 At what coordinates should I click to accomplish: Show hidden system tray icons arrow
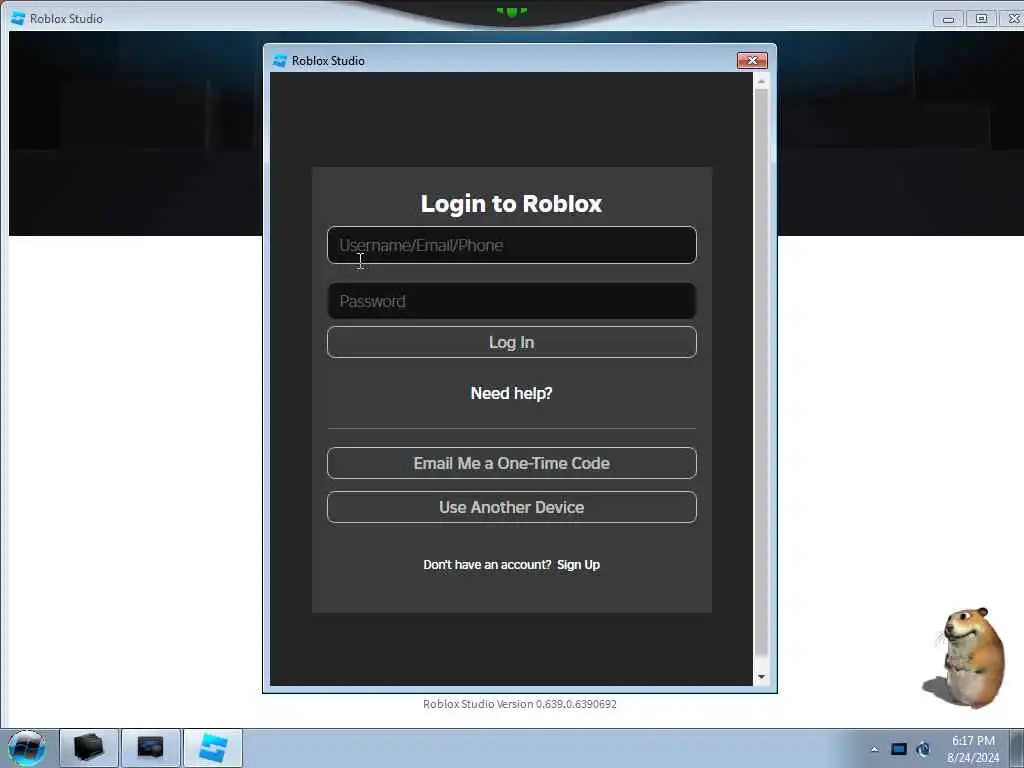(874, 749)
